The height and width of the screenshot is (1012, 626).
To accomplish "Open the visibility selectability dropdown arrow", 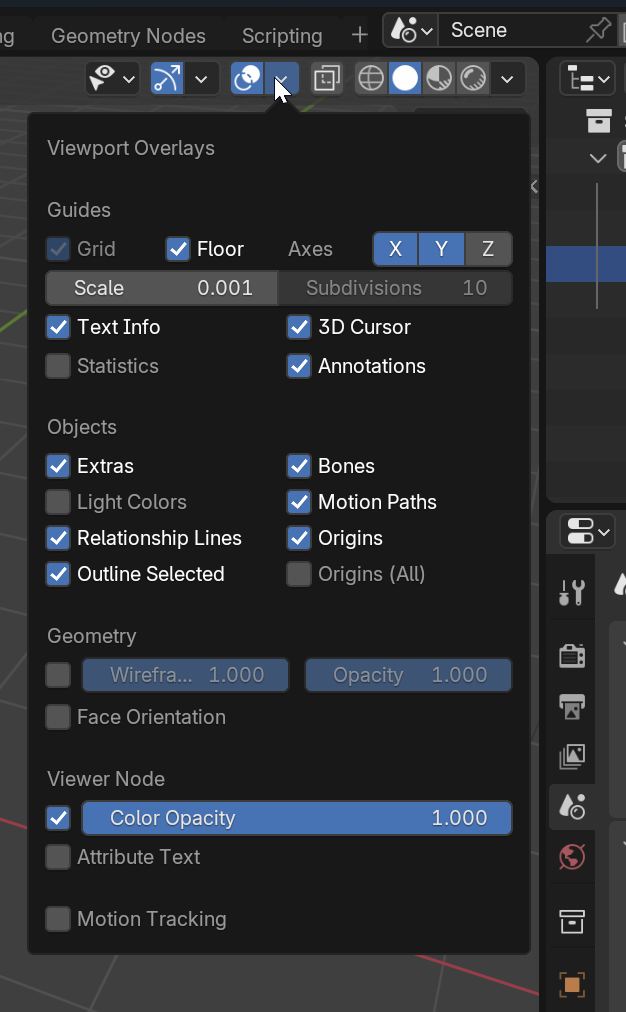I will pos(129,79).
